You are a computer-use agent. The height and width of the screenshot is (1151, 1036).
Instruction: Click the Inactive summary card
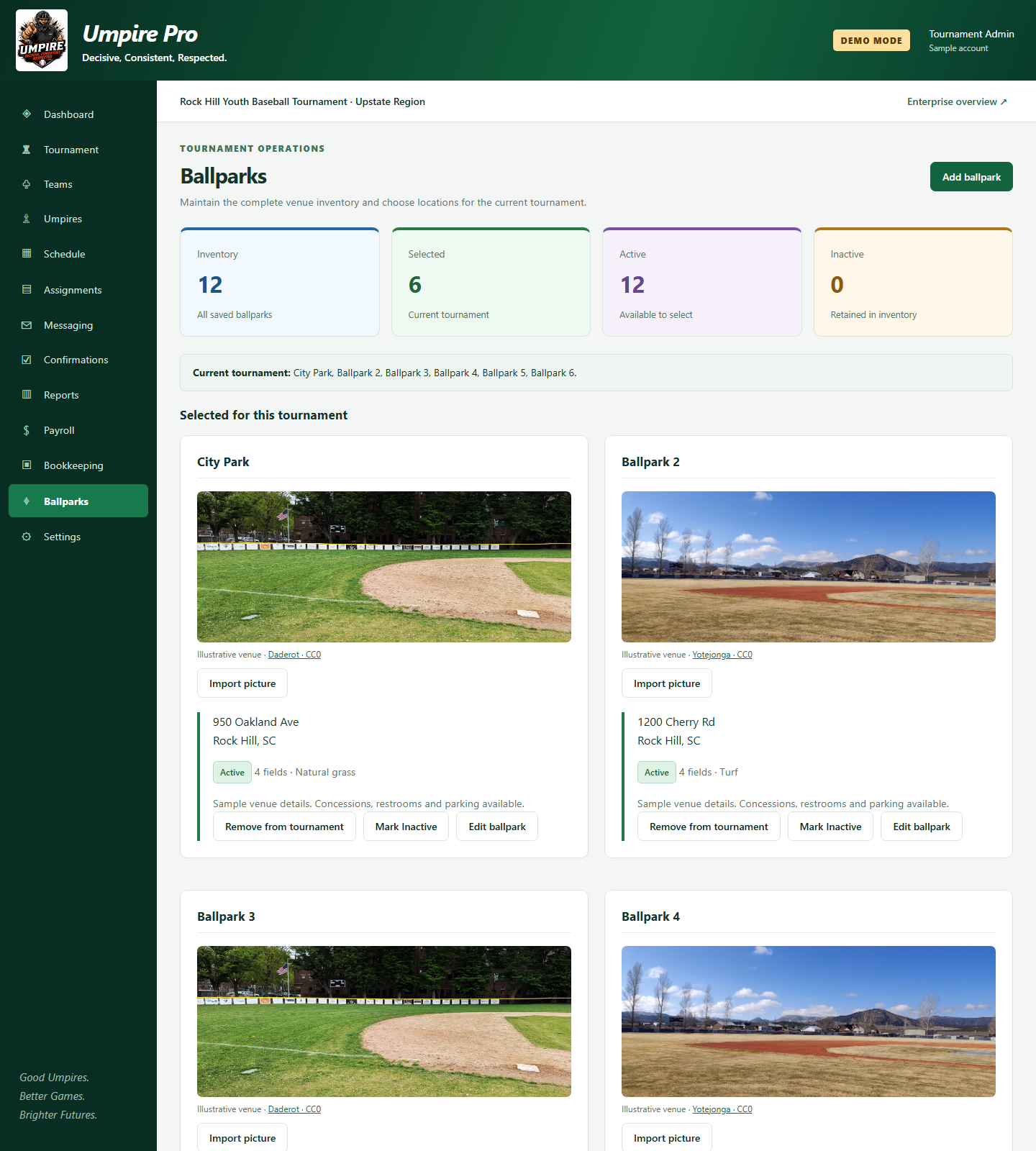click(x=913, y=282)
